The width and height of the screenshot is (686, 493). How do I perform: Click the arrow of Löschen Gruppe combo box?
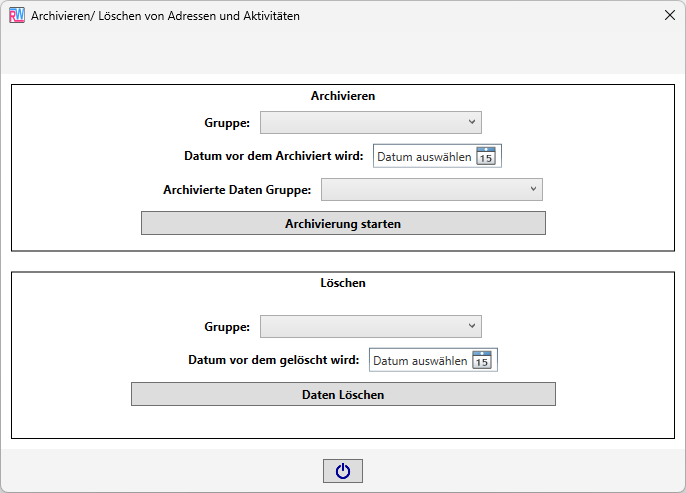[472, 326]
